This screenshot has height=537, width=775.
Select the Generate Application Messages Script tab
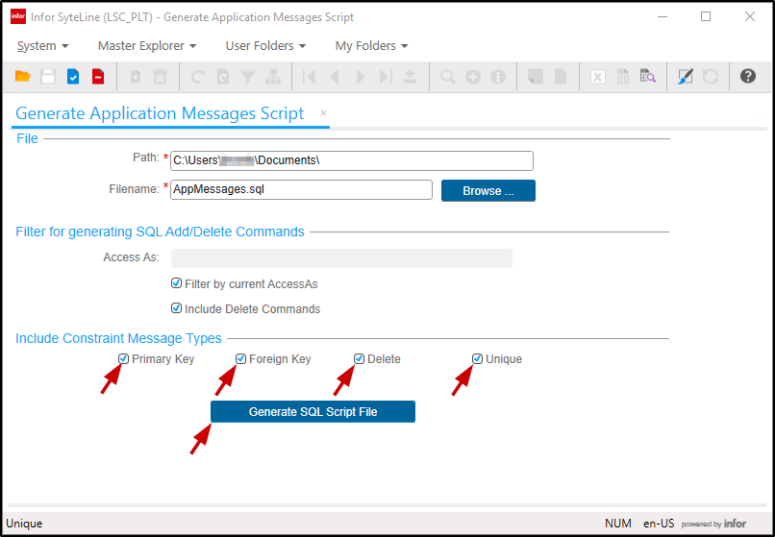pos(160,114)
